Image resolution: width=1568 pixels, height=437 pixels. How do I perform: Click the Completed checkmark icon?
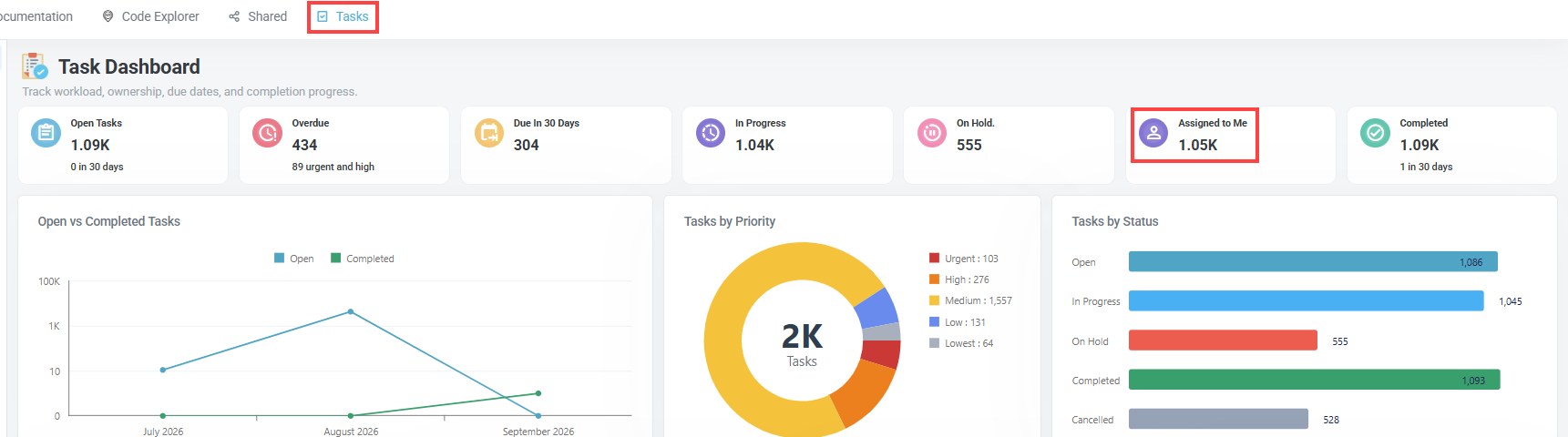click(x=1375, y=132)
